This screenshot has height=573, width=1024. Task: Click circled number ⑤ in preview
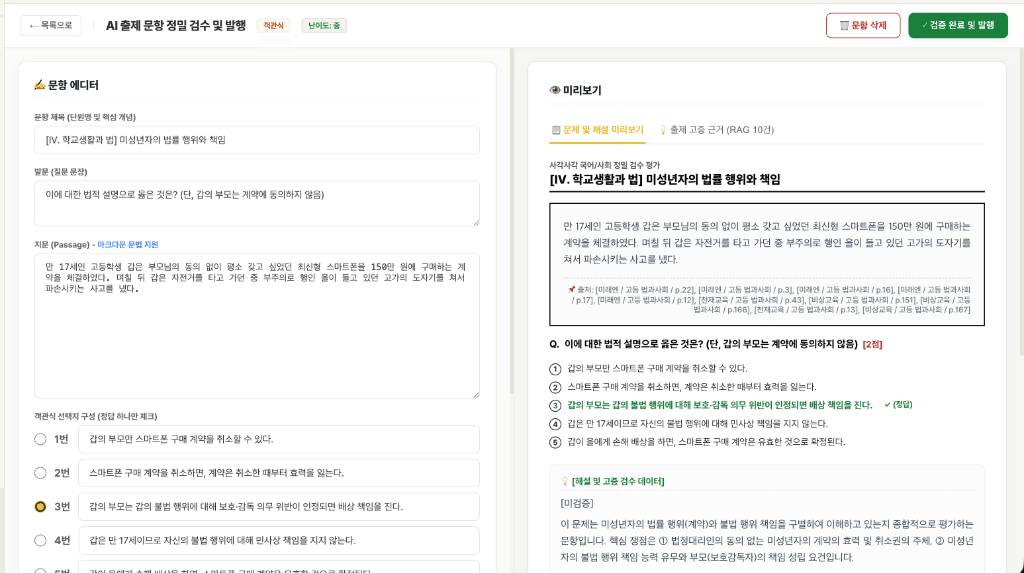tap(555, 442)
